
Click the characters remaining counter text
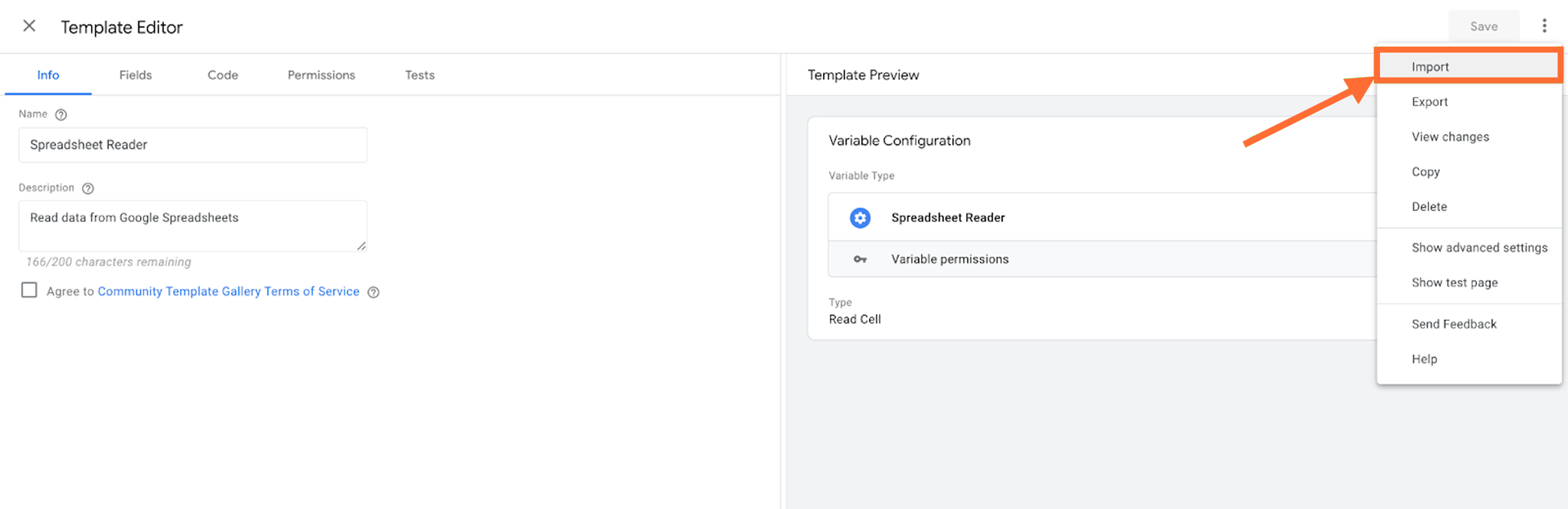click(108, 262)
